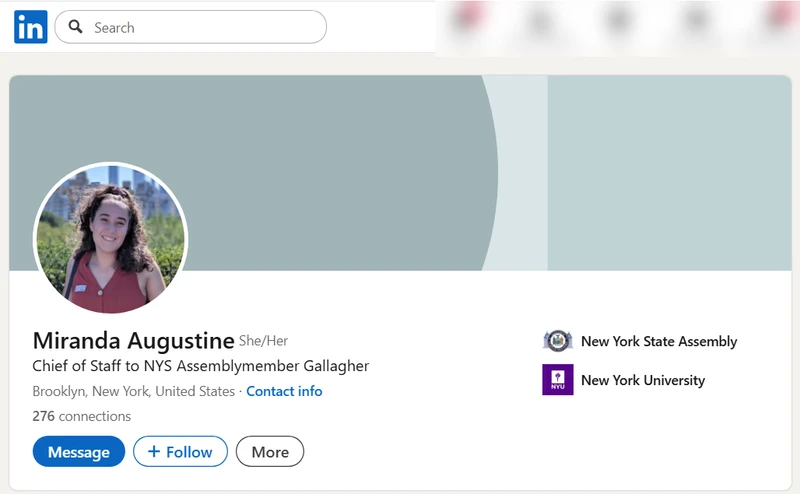Image resolution: width=800 pixels, height=494 pixels.
Task: Open the More actions menu
Action: coord(270,452)
